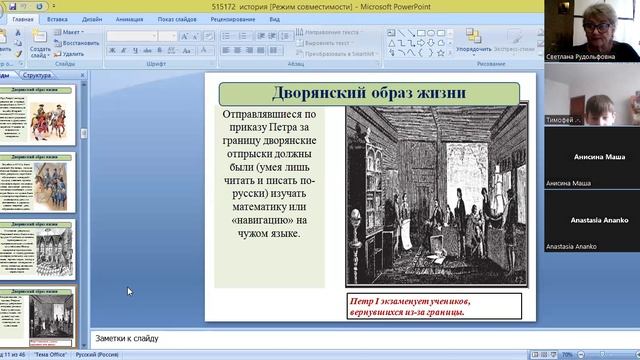Click the Cut scissors icon

click(x=18, y=32)
